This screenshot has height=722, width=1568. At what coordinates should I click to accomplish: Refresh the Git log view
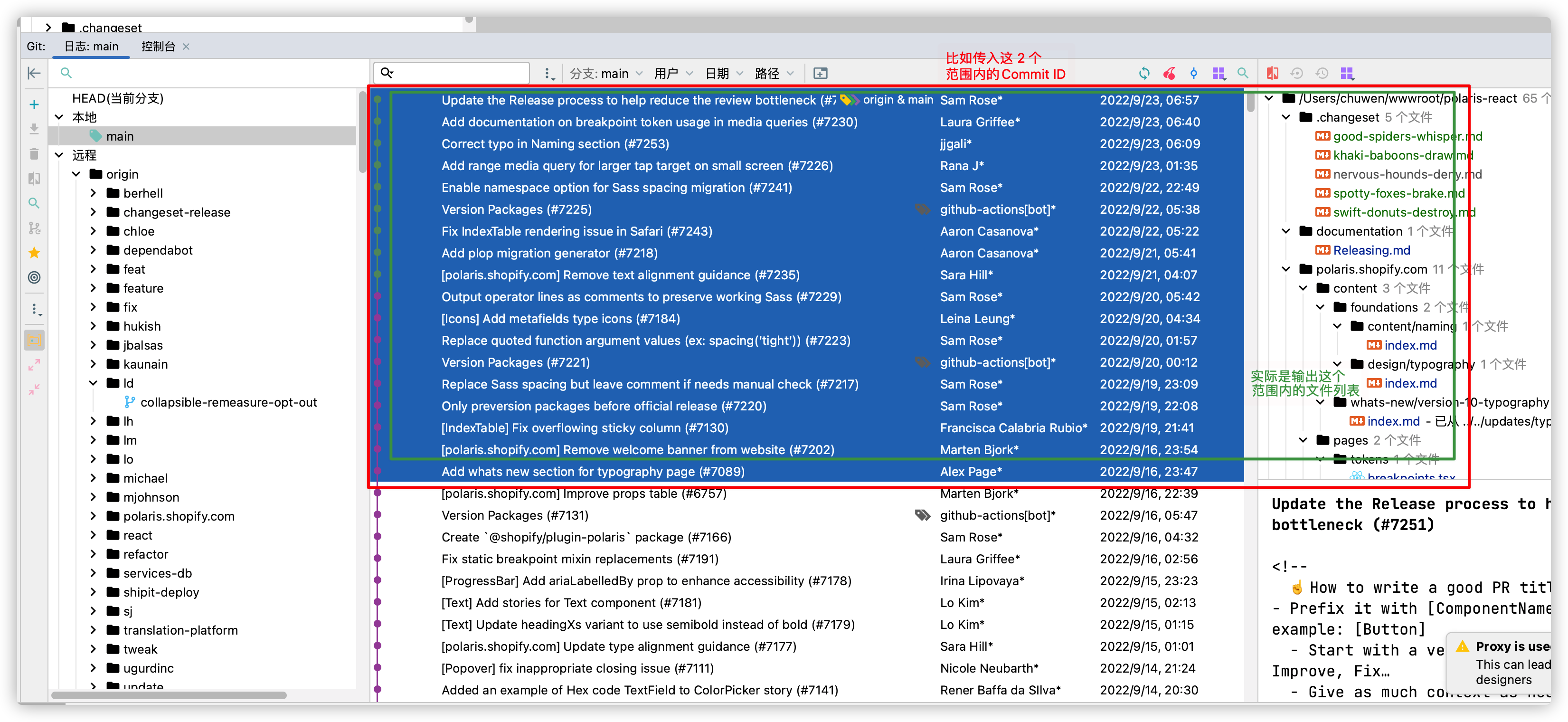coord(1144,73)
